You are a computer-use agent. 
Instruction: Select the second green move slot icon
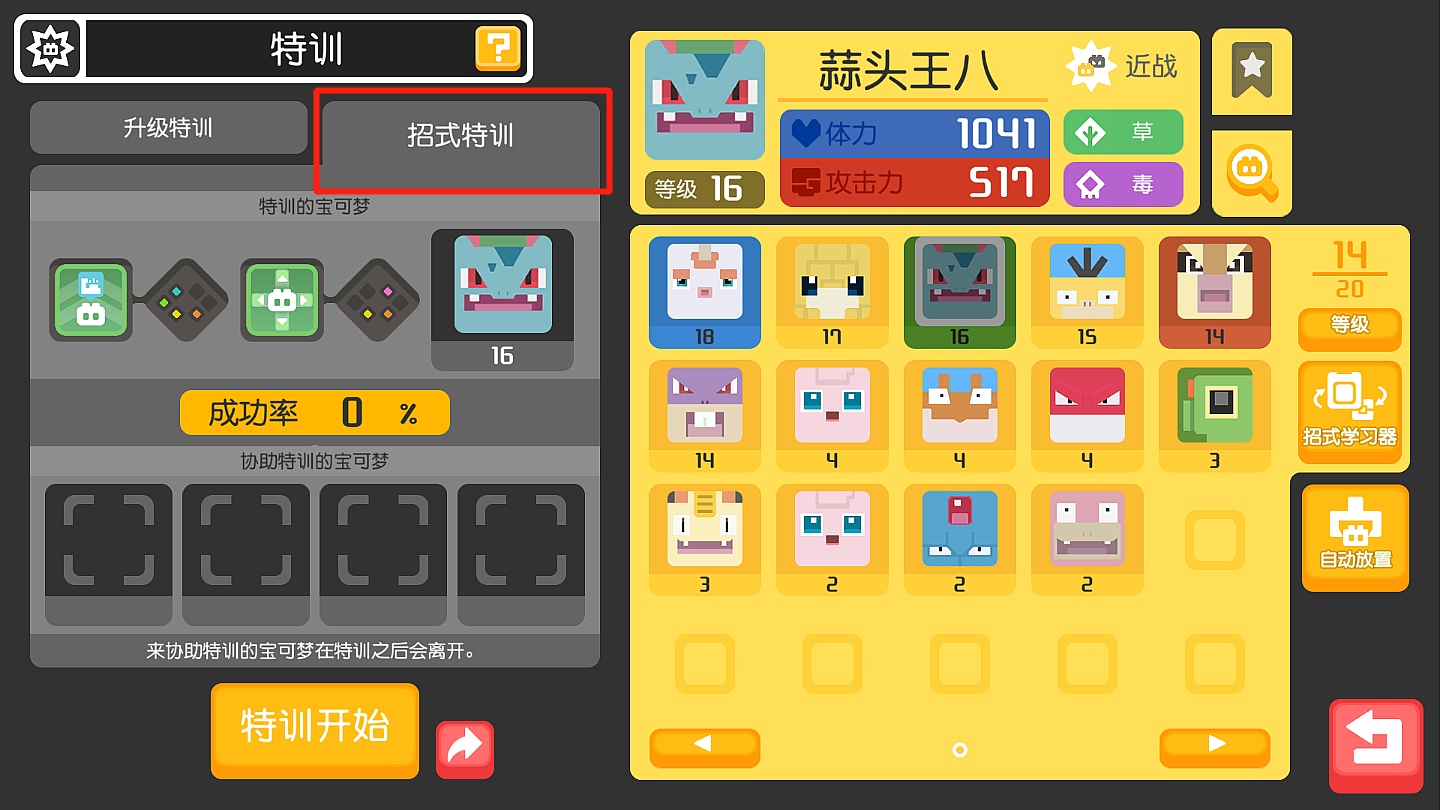(281, 300)
